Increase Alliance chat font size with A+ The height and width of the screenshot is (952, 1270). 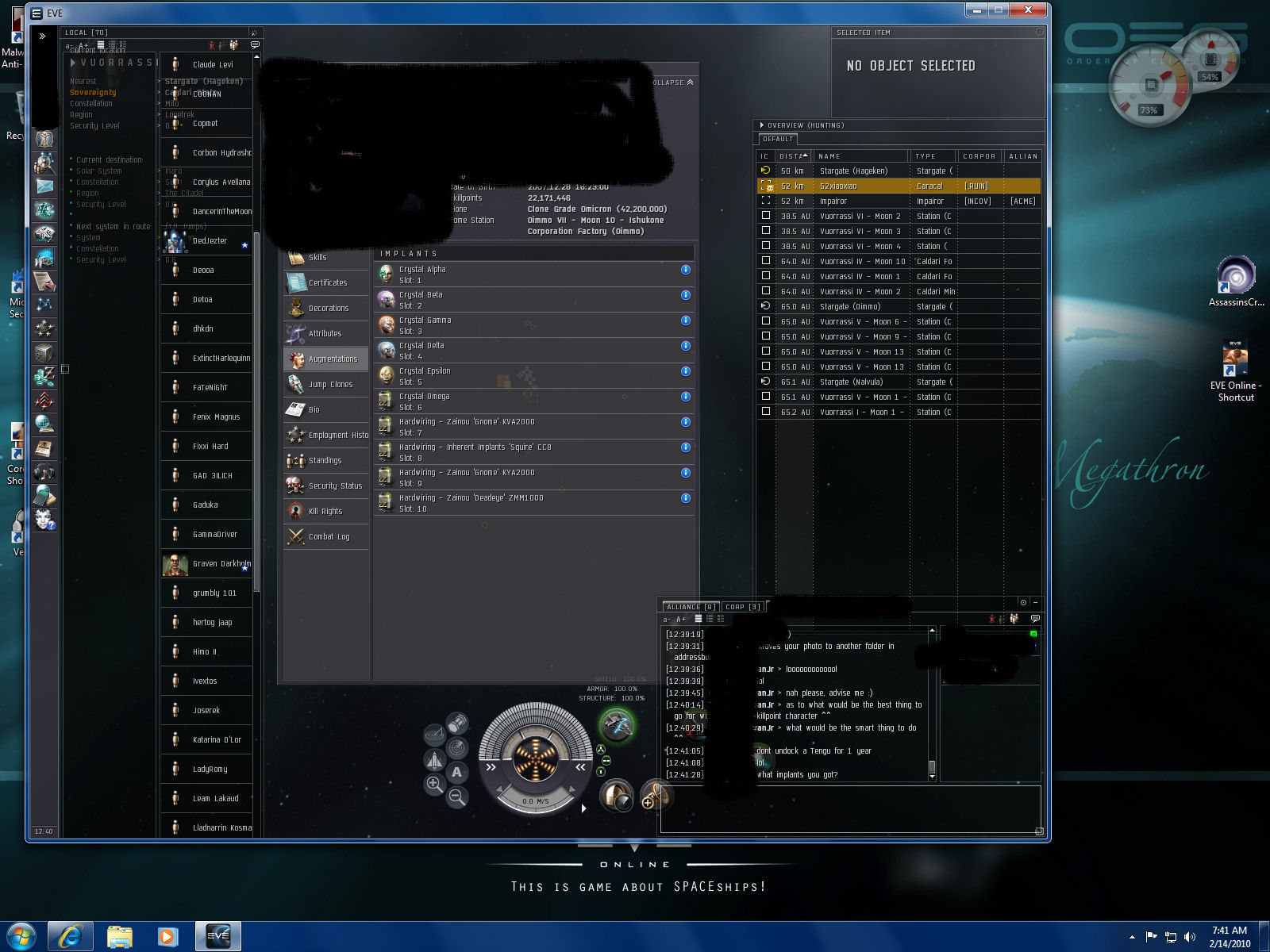click(681, 619)
